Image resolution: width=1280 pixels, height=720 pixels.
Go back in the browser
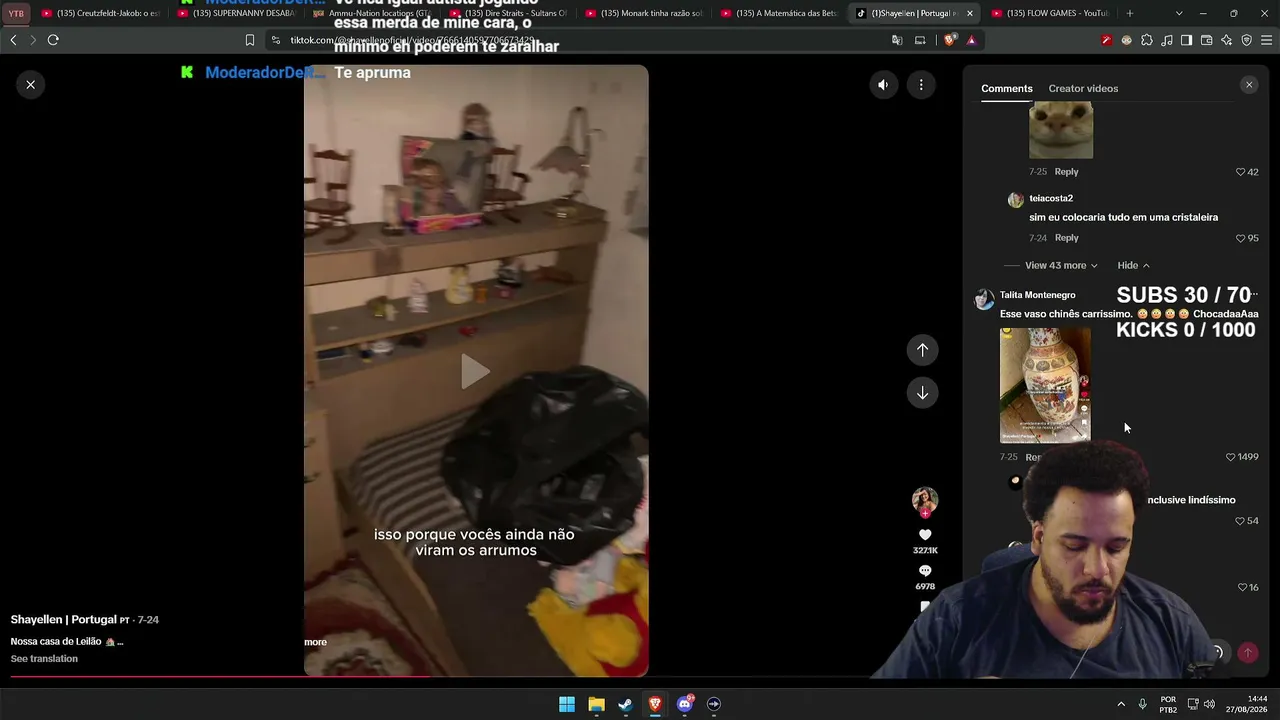13,40
